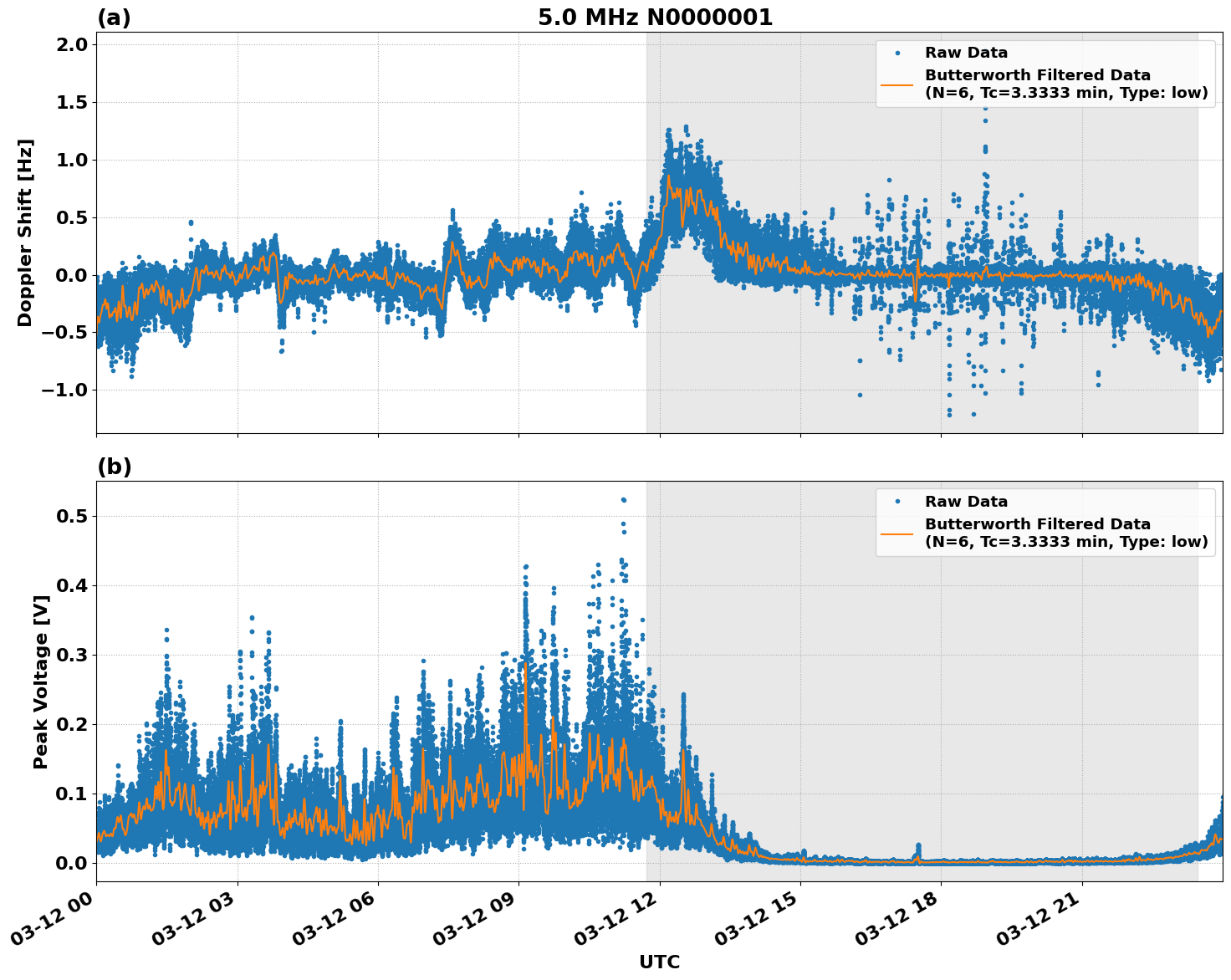1231x980 pixels.
Task: Click the orange line icon in panel (a) legend
Action: (x=899, y=86)
